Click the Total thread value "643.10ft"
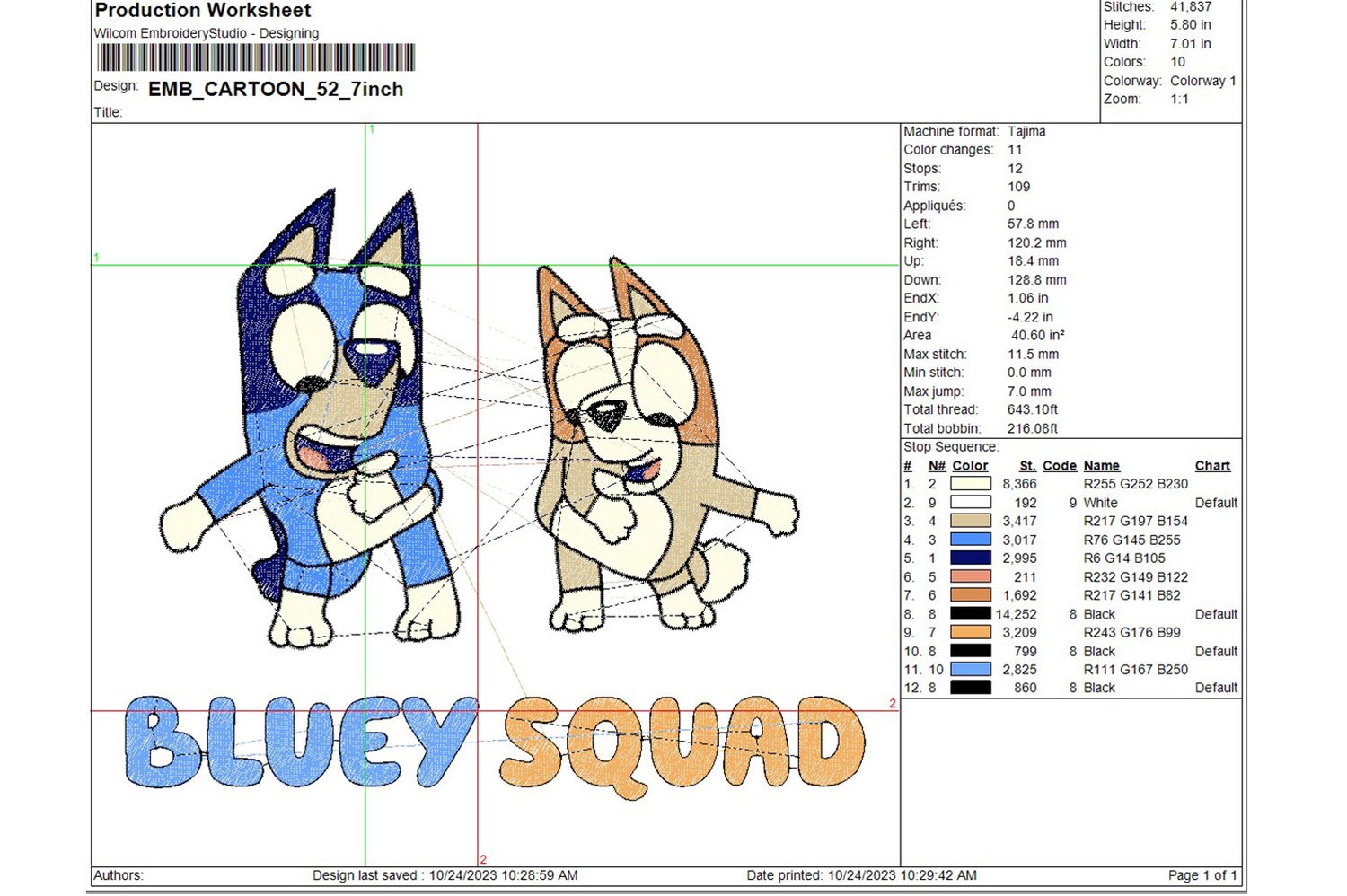Screen dimensions: 1347x896 click(1033, 409)
